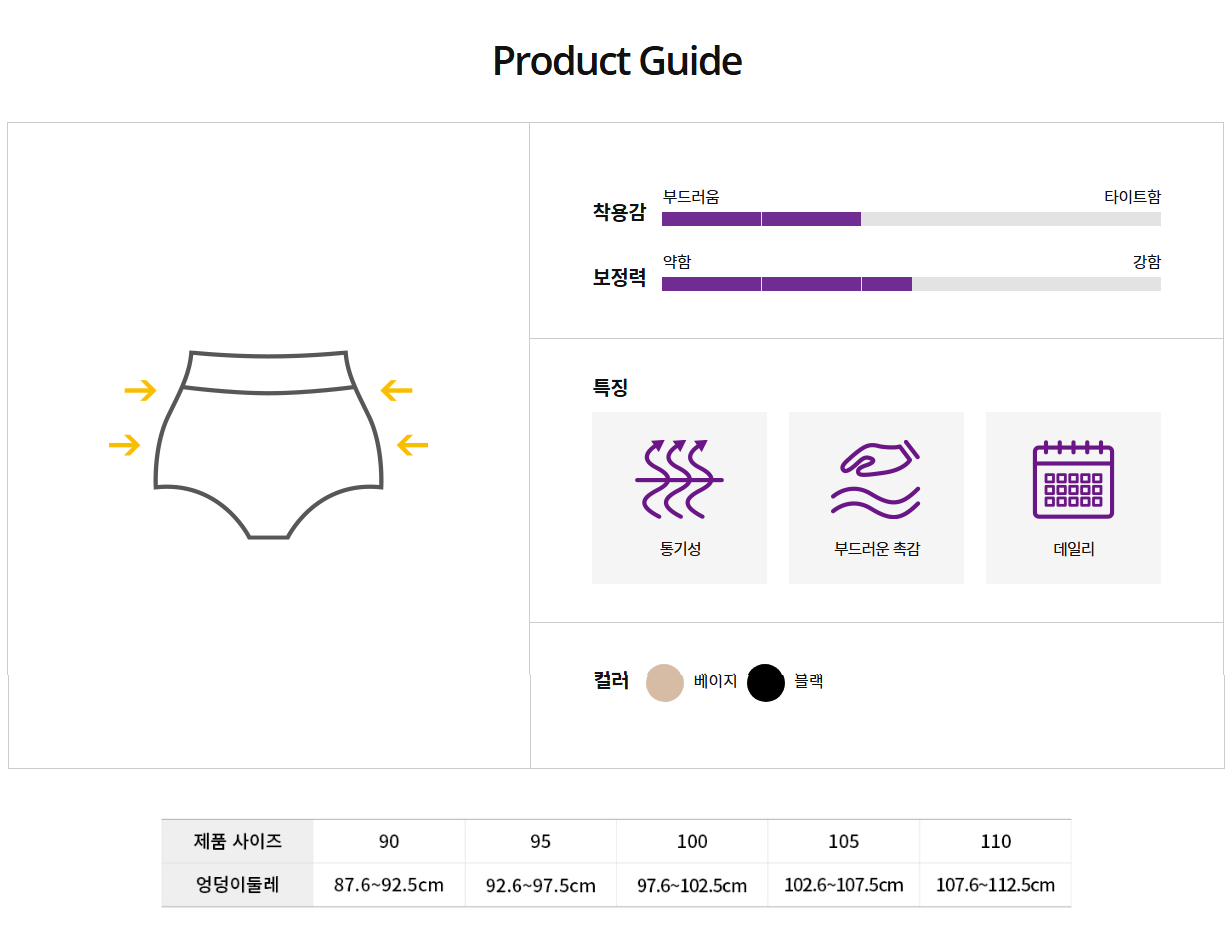
Task: Click the daily calendar icon
Action: pyautogui.click(x=1073, y=479)
